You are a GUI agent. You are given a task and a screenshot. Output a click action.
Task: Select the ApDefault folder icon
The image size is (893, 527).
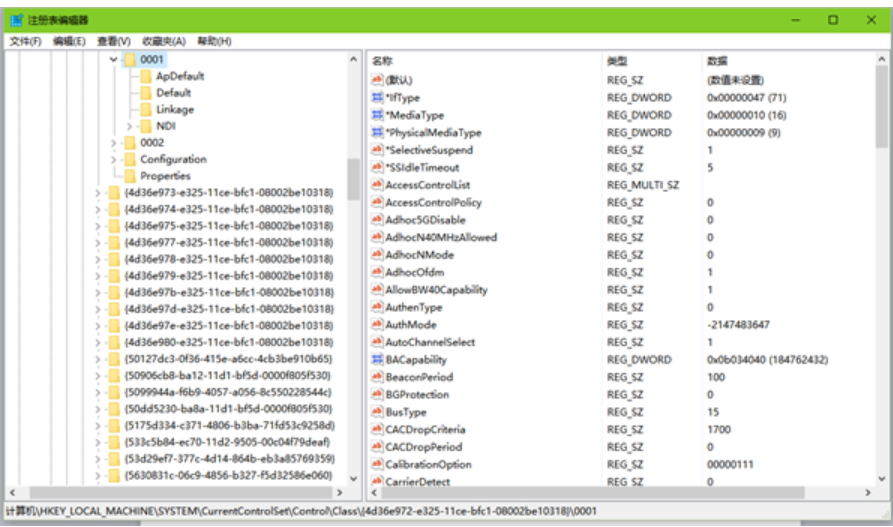coord(145,76)
